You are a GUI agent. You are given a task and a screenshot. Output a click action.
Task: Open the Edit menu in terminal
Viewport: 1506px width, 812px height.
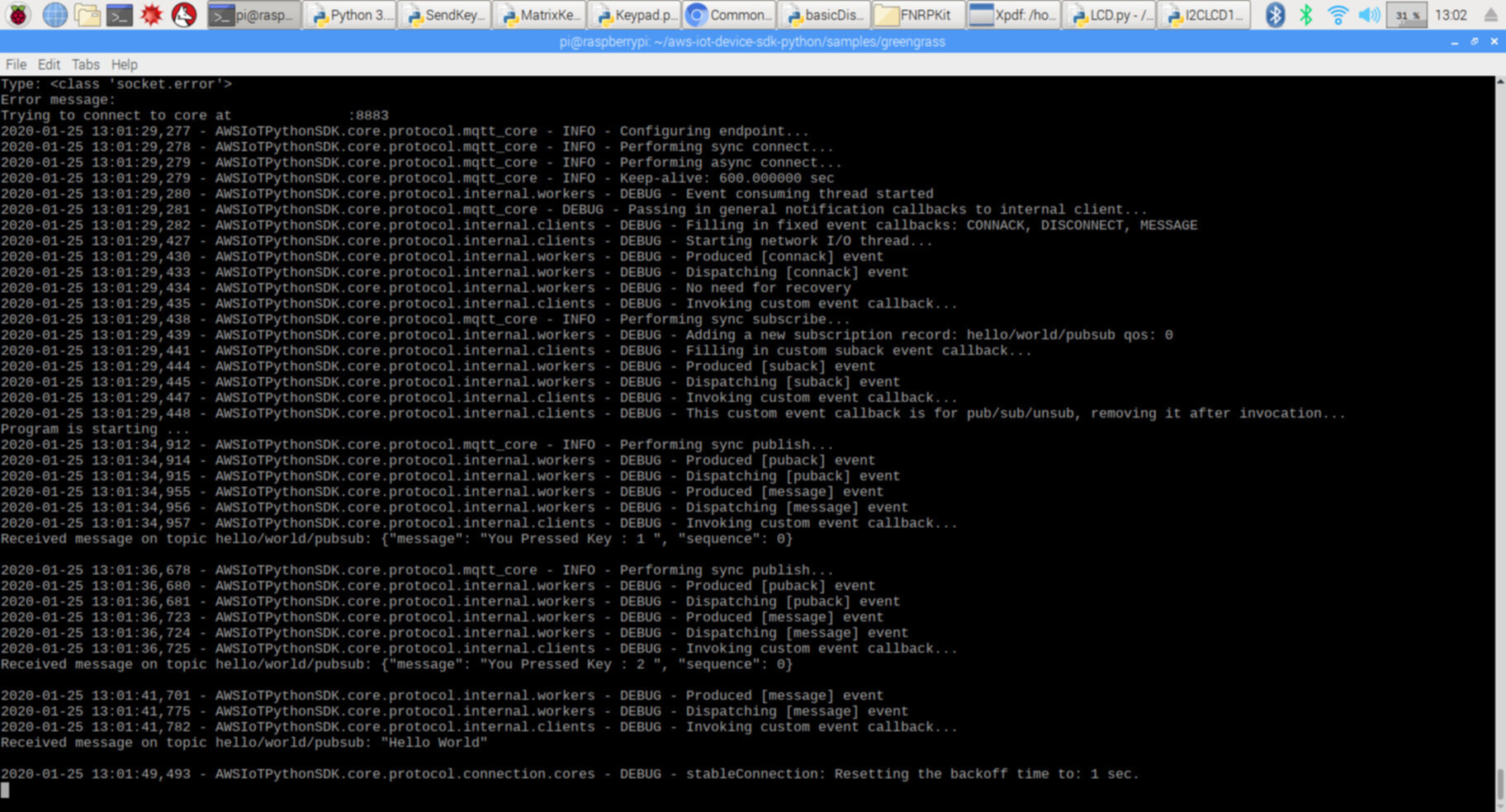(x=49, y=64)
